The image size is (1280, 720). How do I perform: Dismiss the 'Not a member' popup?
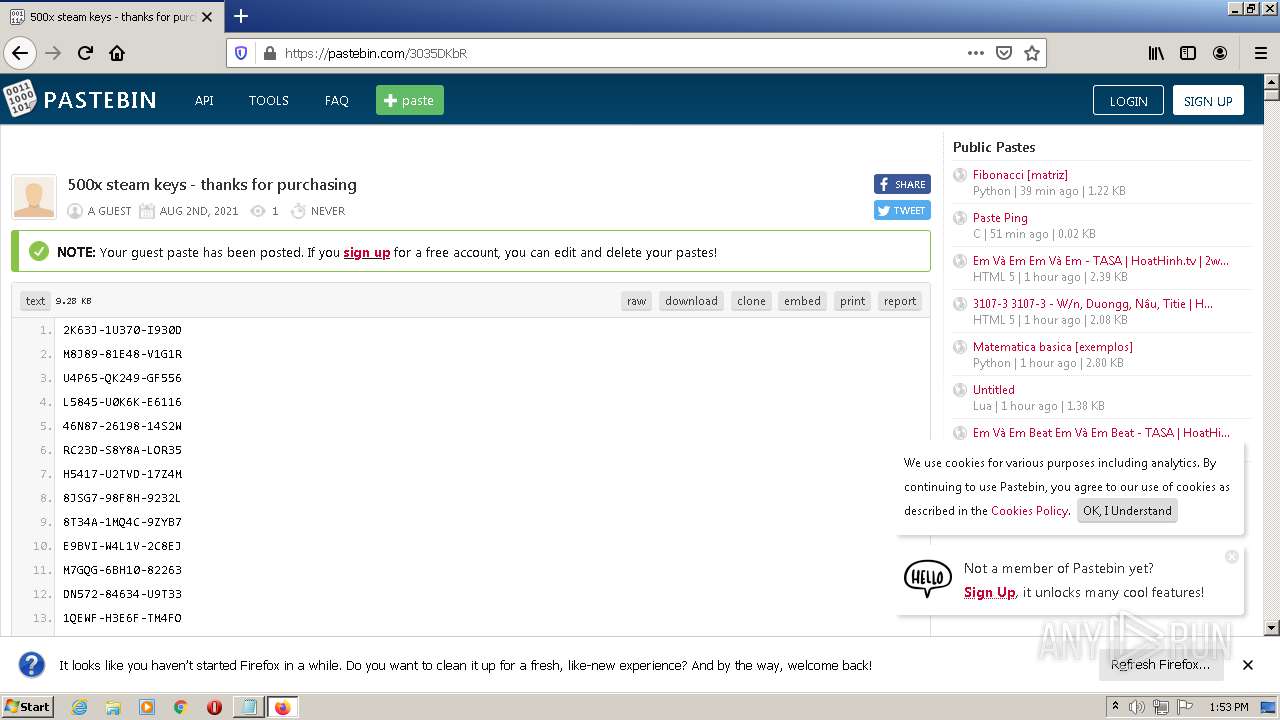pyautogui.click(x=1232, y=556)
